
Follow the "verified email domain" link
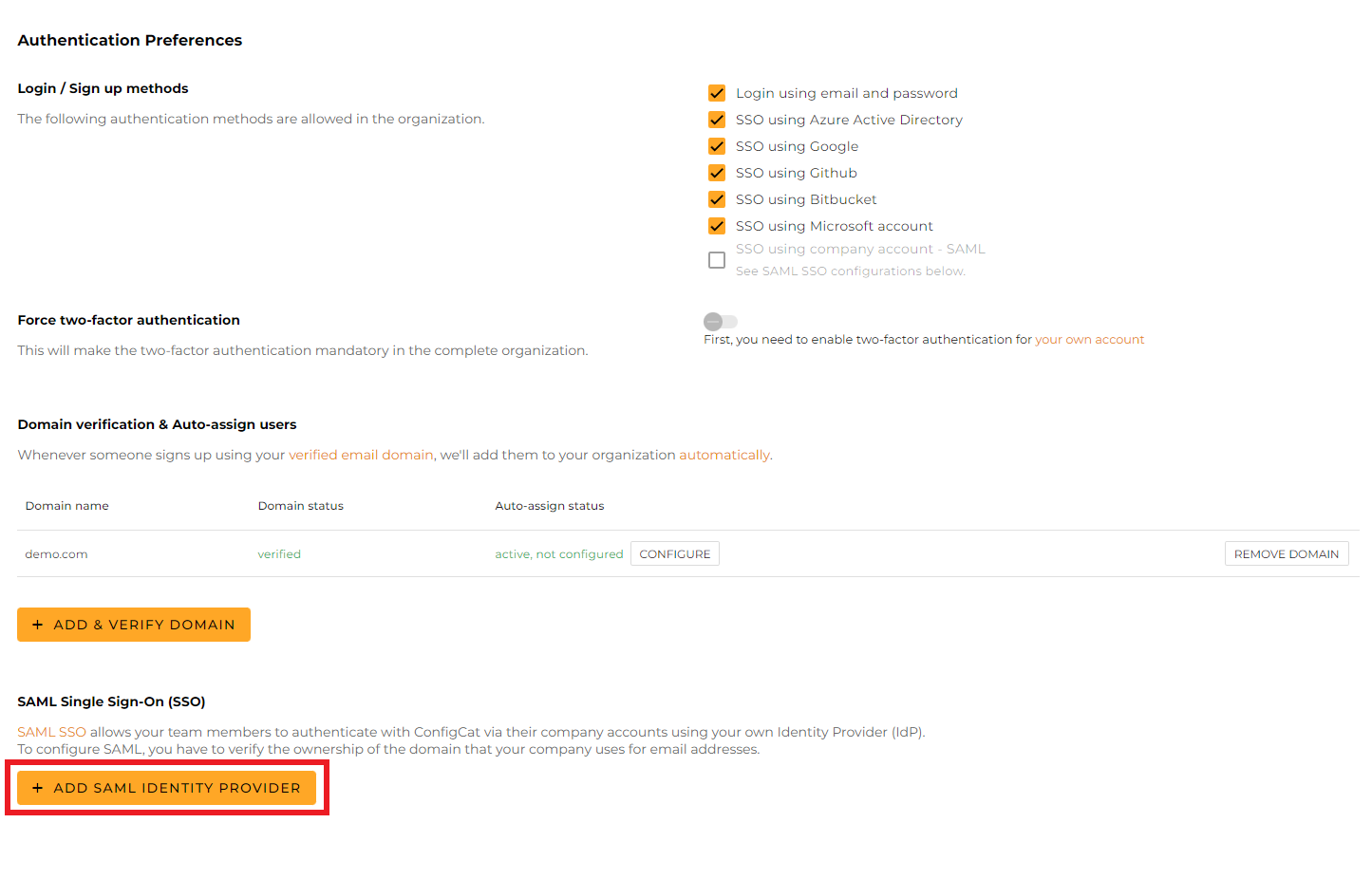tap(361, 455)
